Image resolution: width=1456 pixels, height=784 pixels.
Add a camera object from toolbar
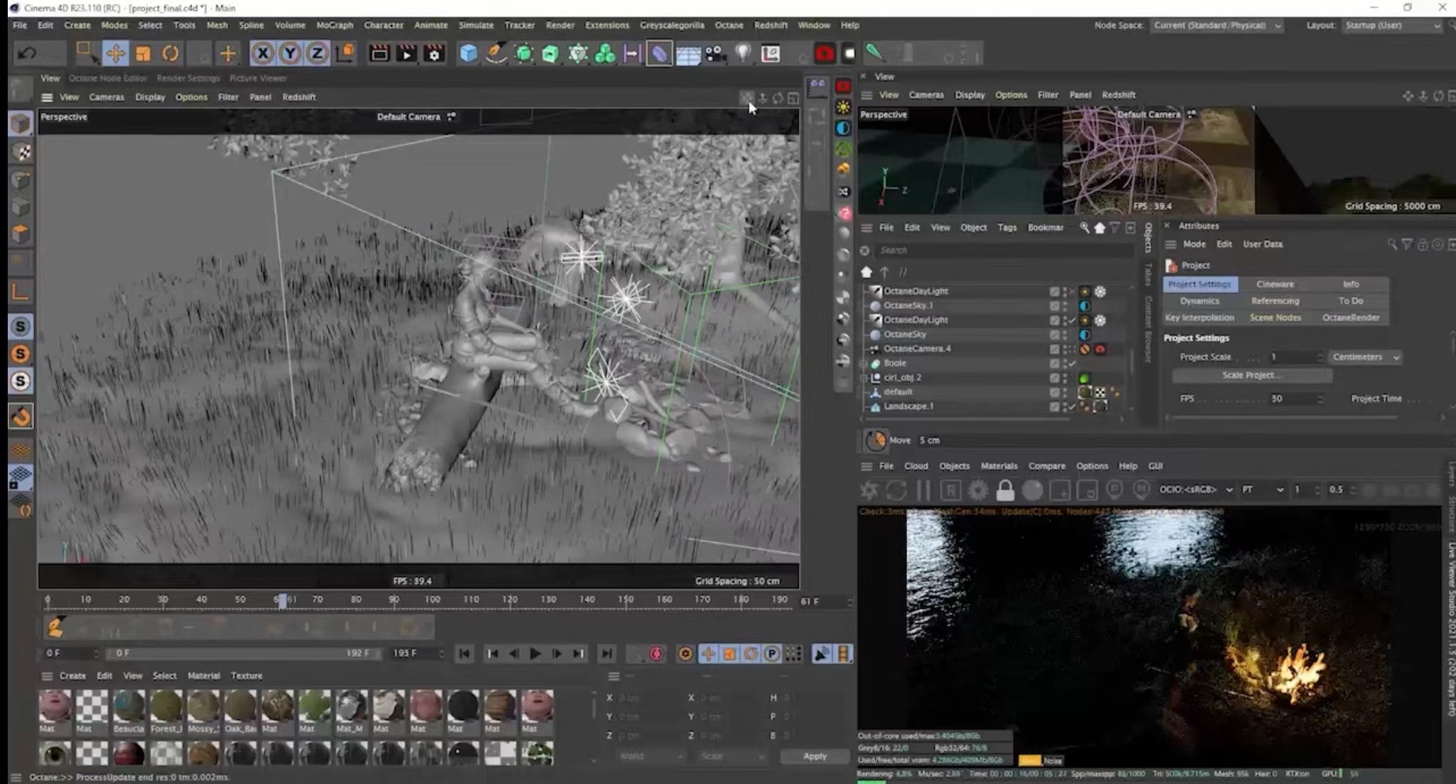pyautogui.click(x=715, y=53)
